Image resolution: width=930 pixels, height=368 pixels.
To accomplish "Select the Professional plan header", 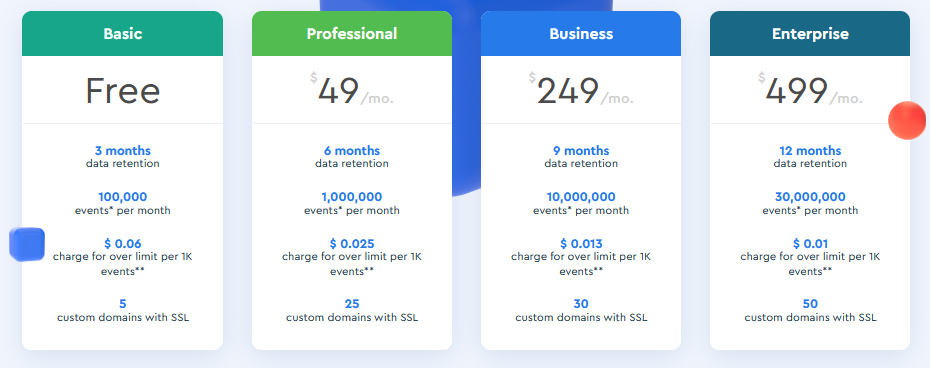I will (x=352, y=34).
